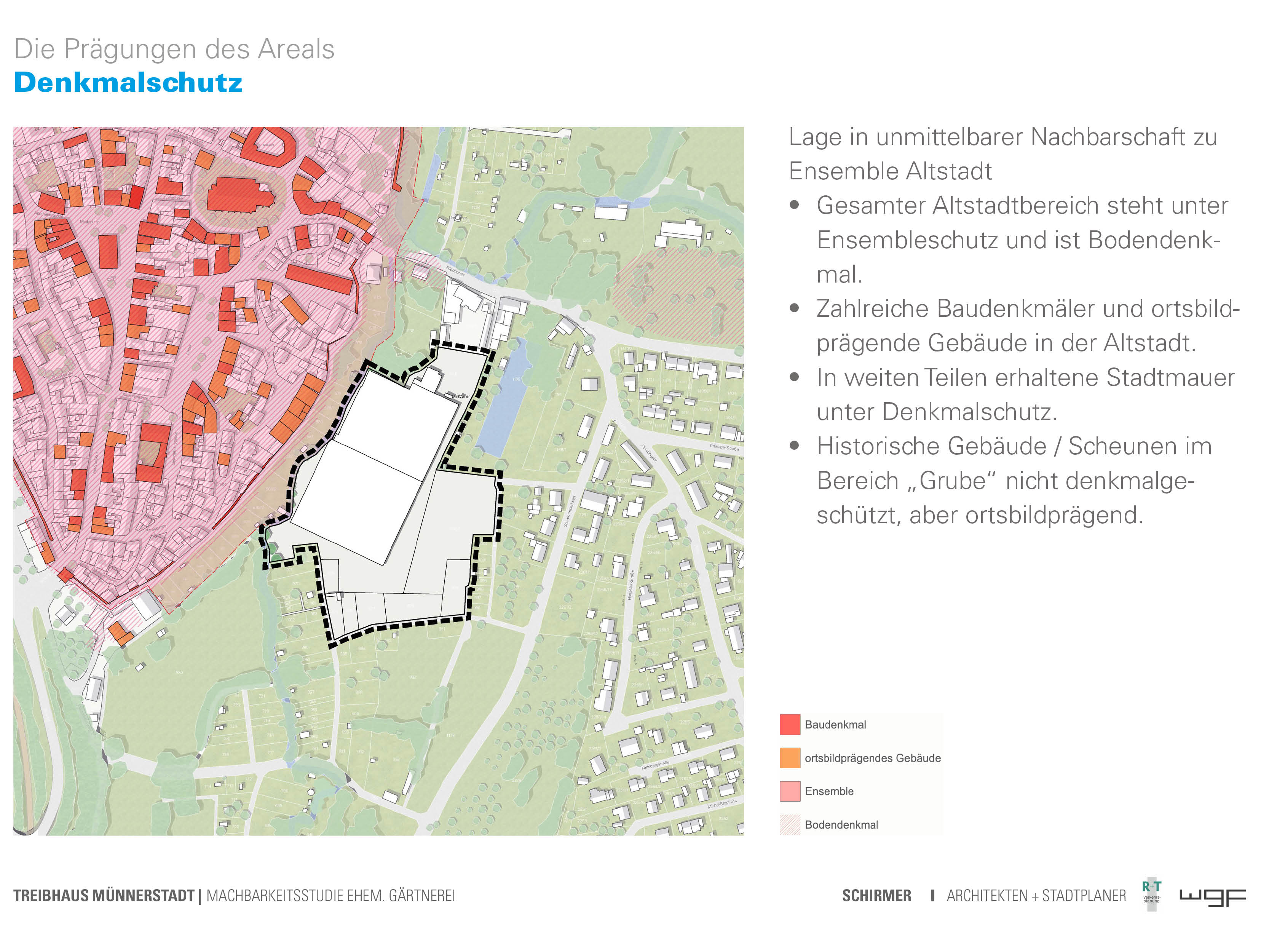The width and height of the screenshot is (1269, 952).
Task: Click the blue 'Denkmalschutz' heading
Action: click(128, 82)
